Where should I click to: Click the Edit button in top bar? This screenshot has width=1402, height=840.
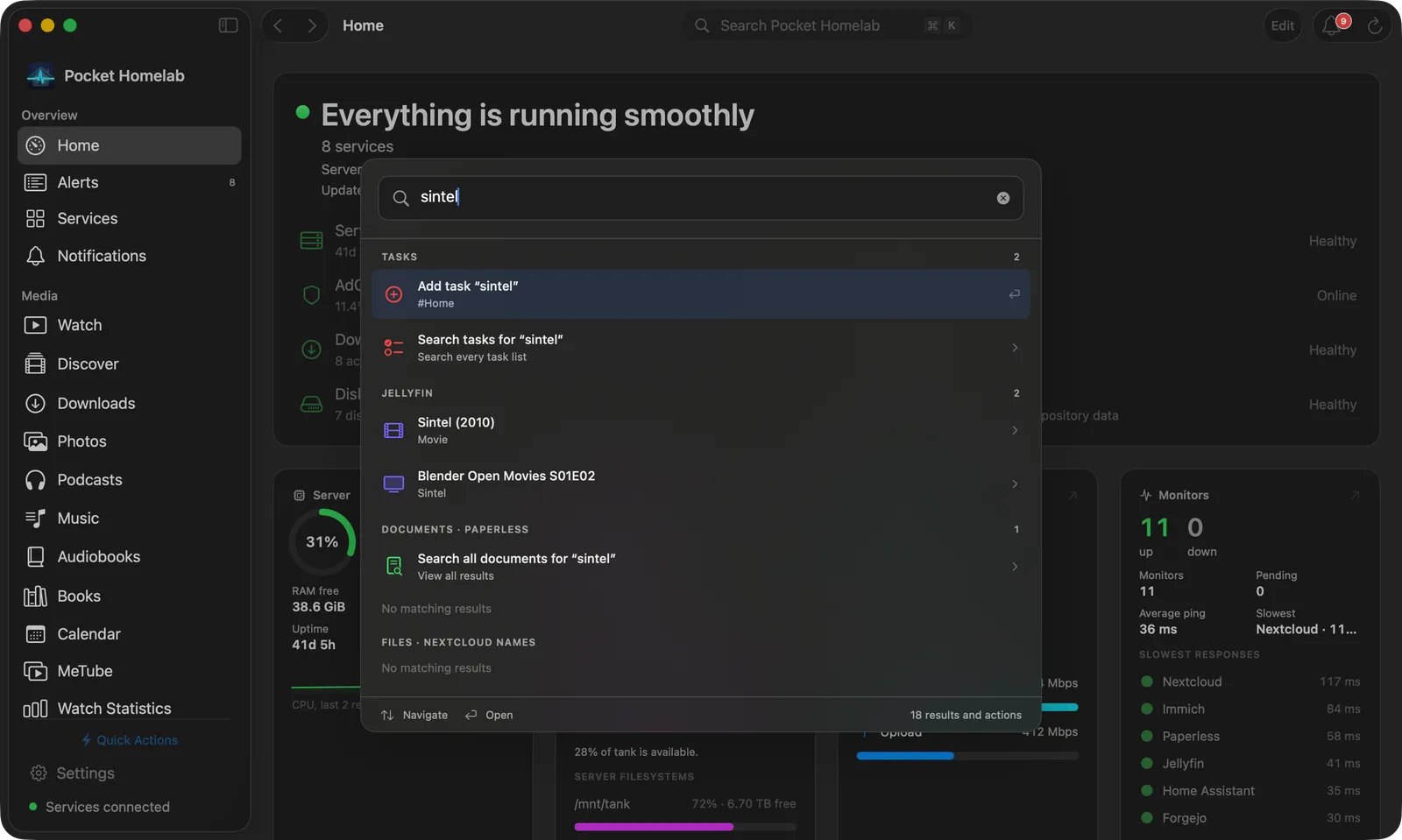[x=1283, y=25]
